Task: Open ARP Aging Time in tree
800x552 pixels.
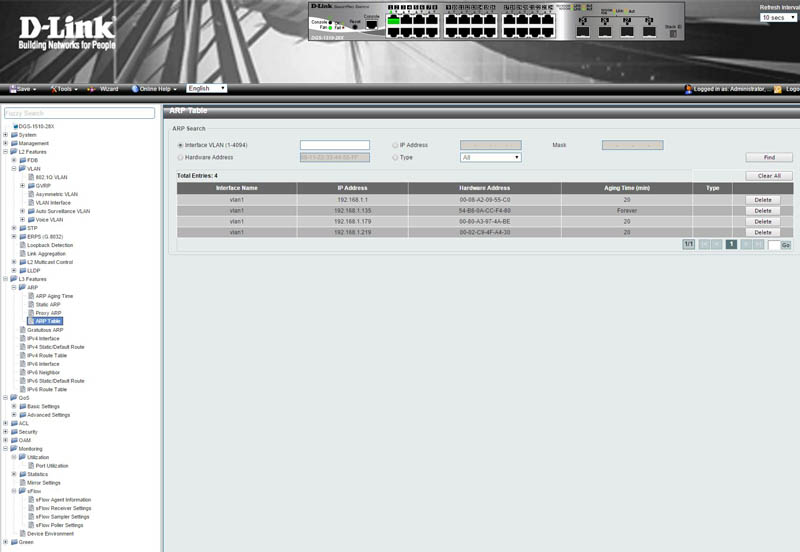Action: pyautogui.click(x=54, y=296)
